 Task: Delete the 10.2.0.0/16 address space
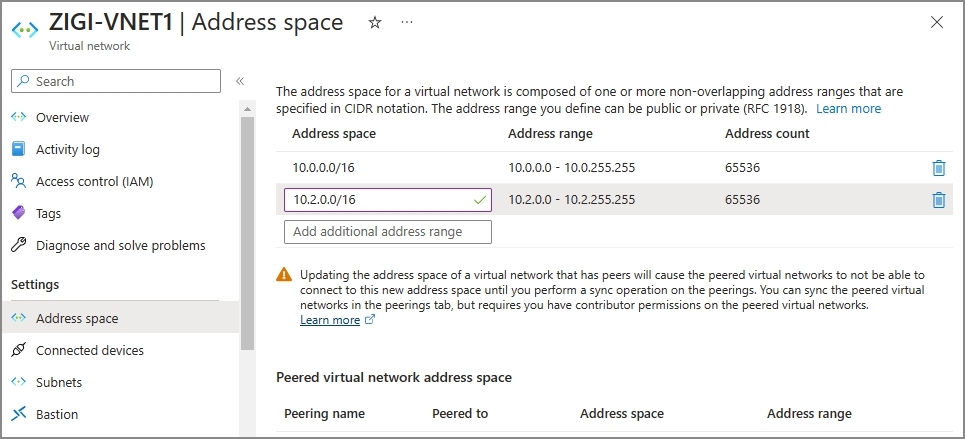click(x=939, y=200)
